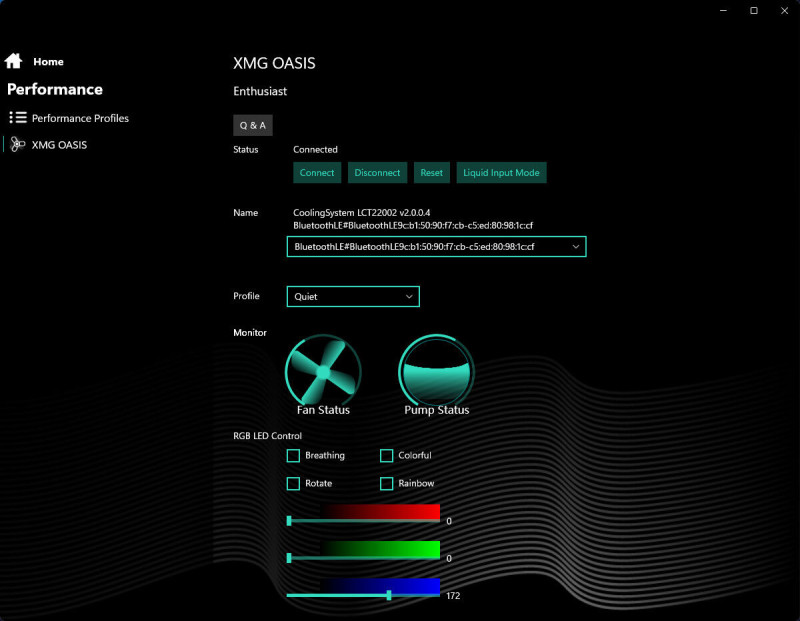800x621 pixels.
Task: Click the red color slider handle
Action: pos(289,520)
